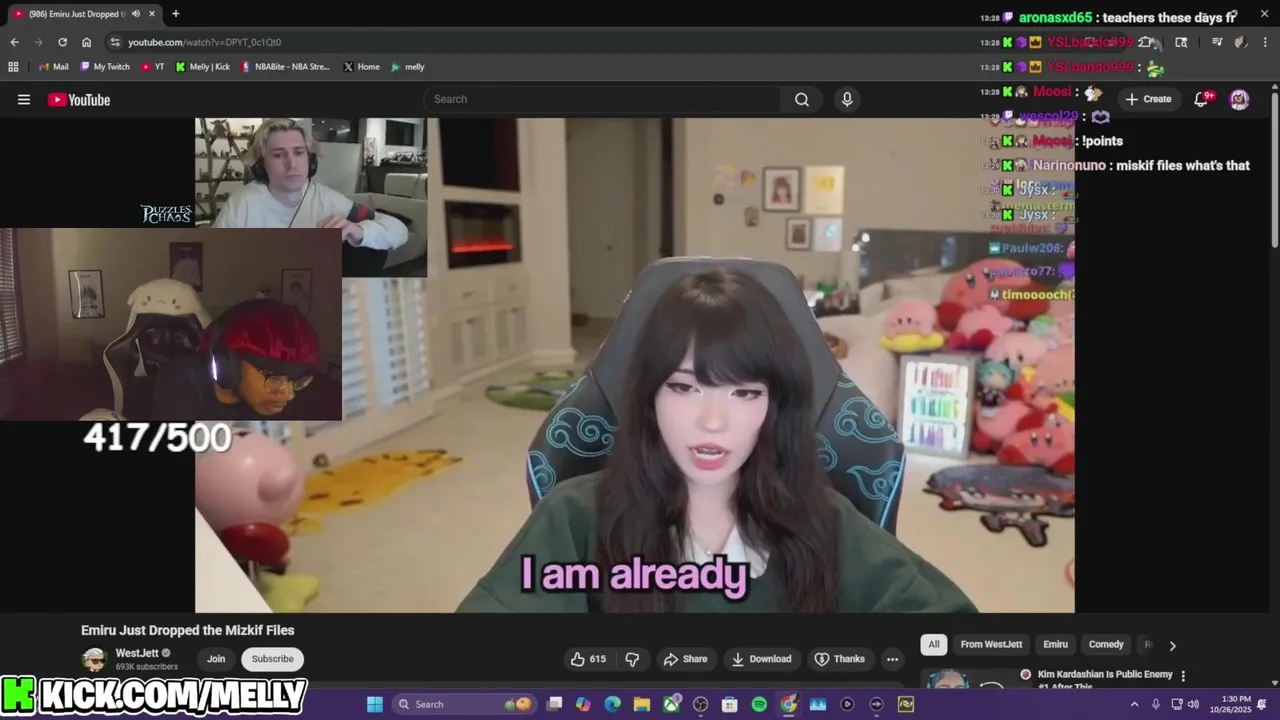Open volume control in system tray
This screenshot has height=720, width=1280.
pyautogui.click(x=1193, y=704)
